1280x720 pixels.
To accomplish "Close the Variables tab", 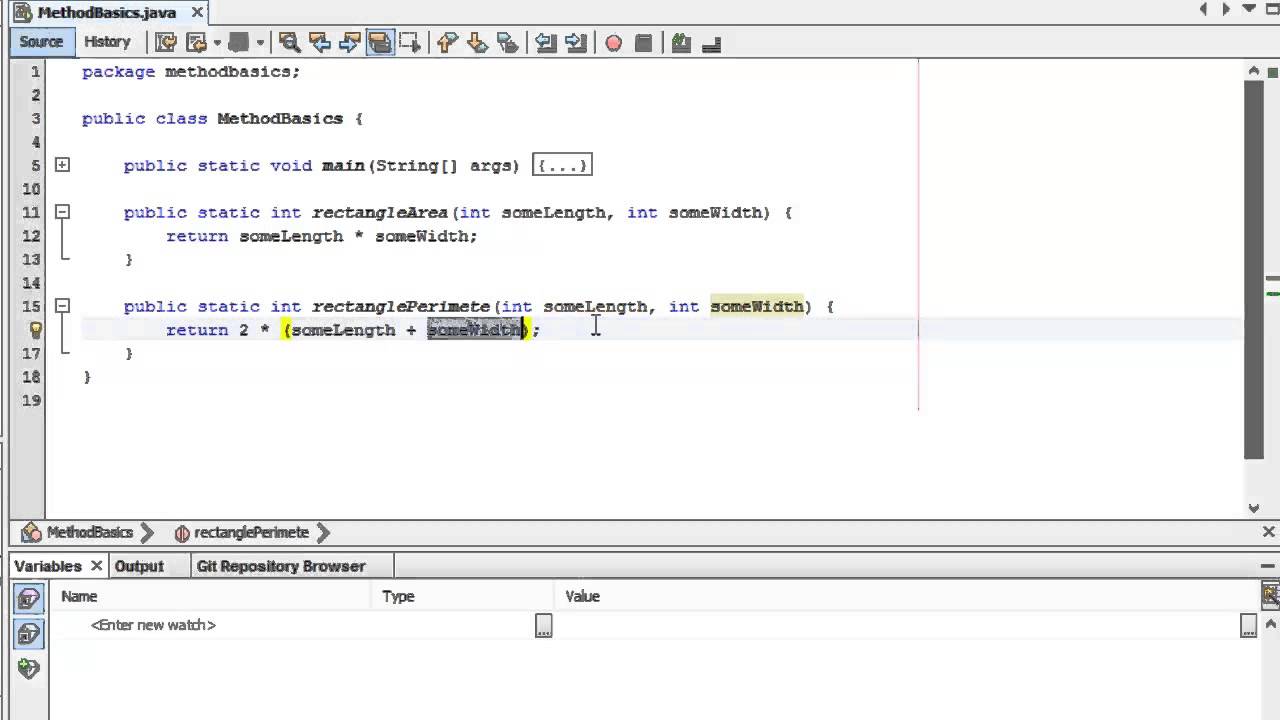I will [x=97, y=566].
